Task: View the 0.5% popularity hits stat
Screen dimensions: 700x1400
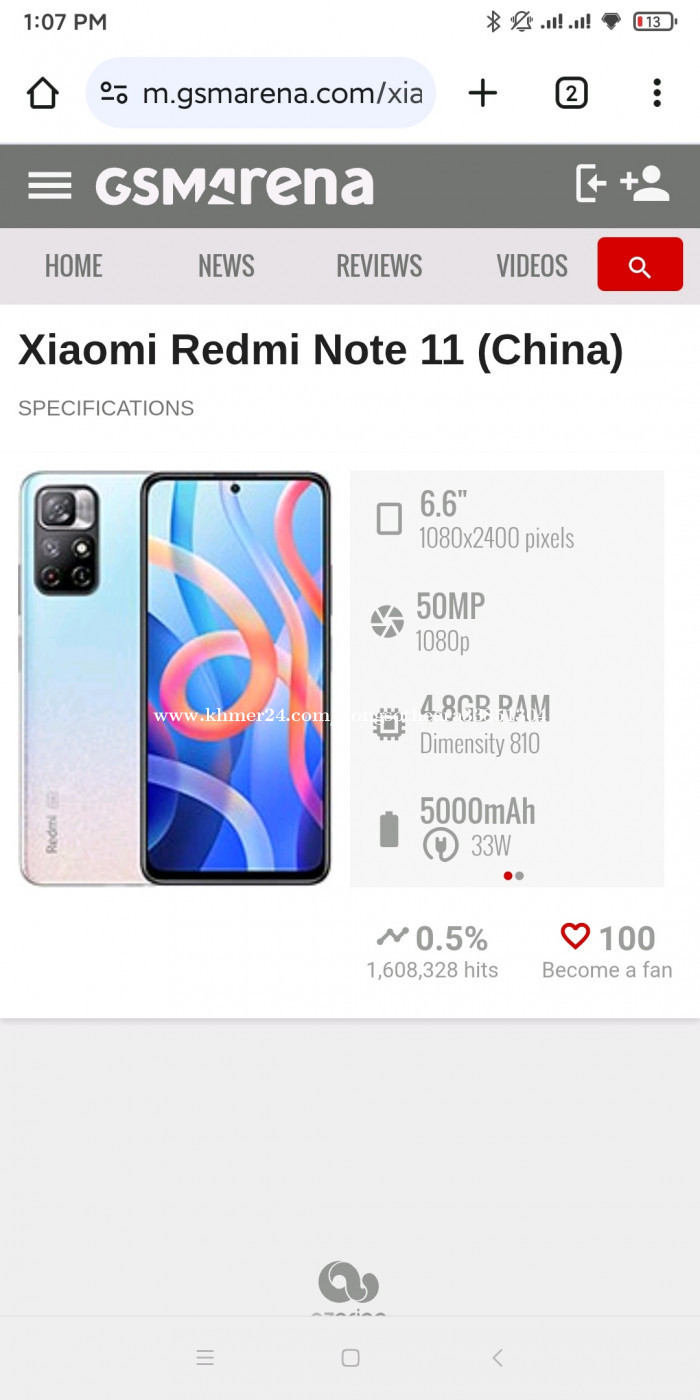Action: [x=432, y=951]
